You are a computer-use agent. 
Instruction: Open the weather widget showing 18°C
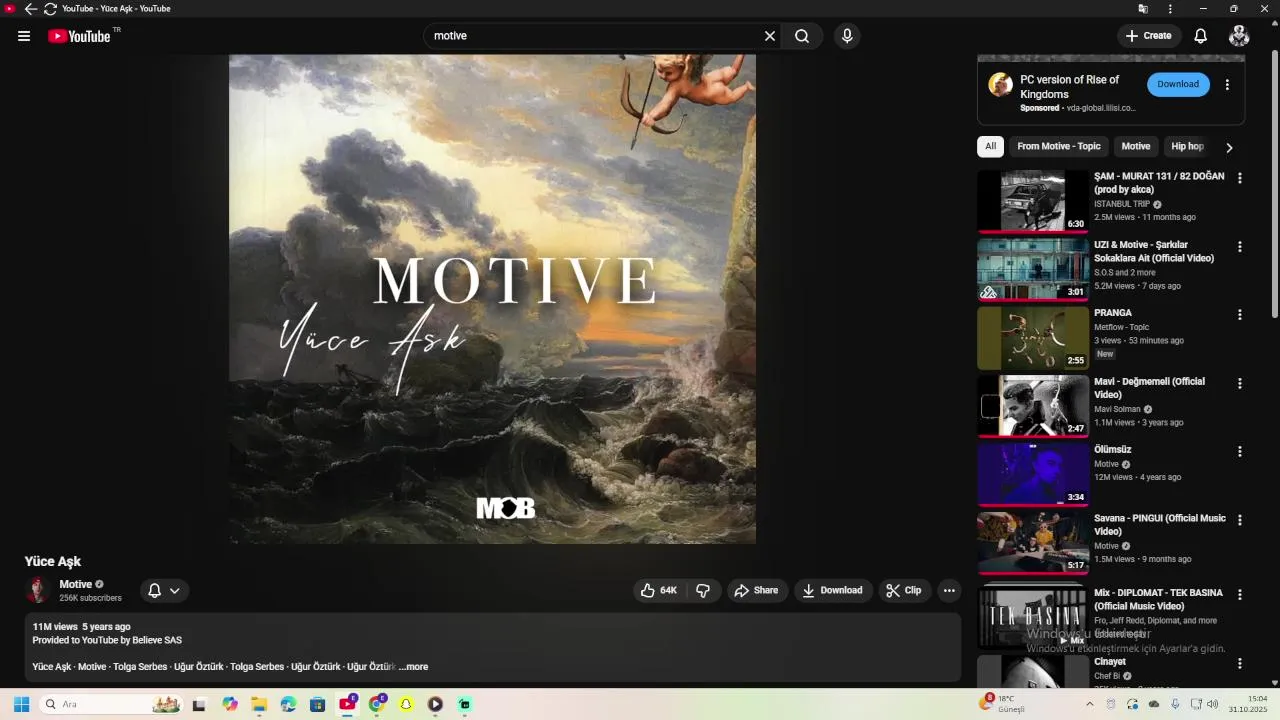pos(1005,704)
